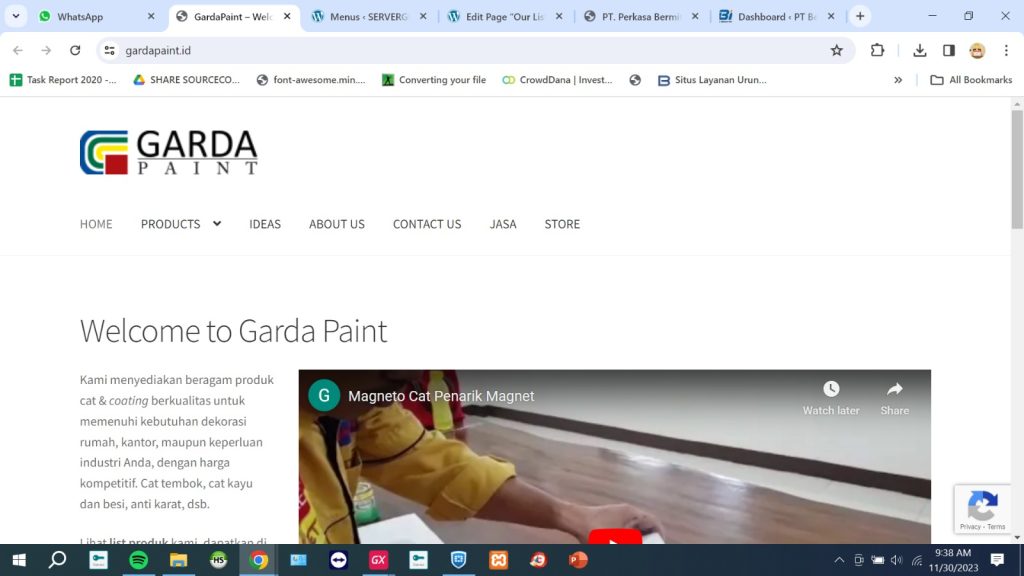1024x576 pixels.
Task: Click the Garda Paint logo
Action: pyautogui.click(x=169, y=152)
